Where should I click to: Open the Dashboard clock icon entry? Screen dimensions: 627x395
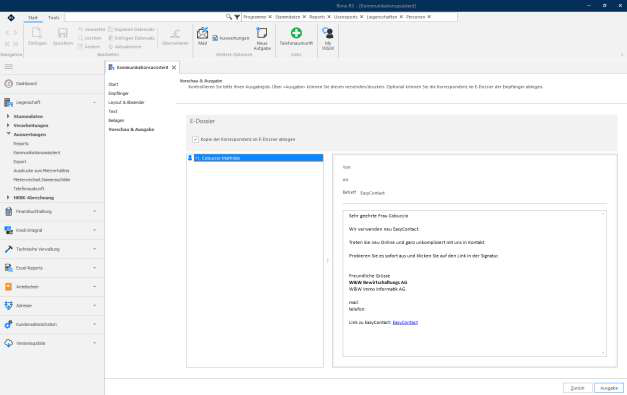tap(8, 84)
